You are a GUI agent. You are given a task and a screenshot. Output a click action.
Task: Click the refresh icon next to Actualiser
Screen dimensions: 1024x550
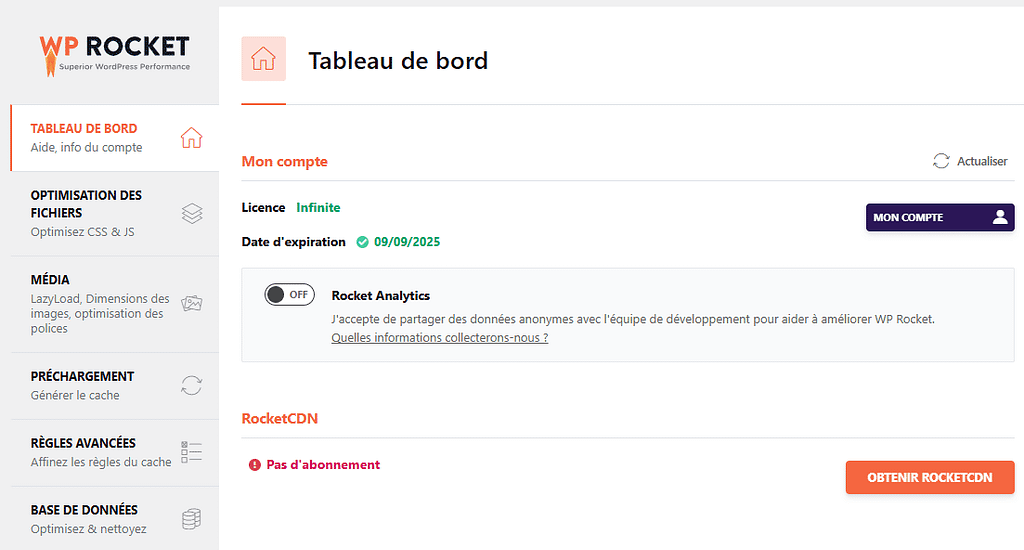tap(940, 161)
